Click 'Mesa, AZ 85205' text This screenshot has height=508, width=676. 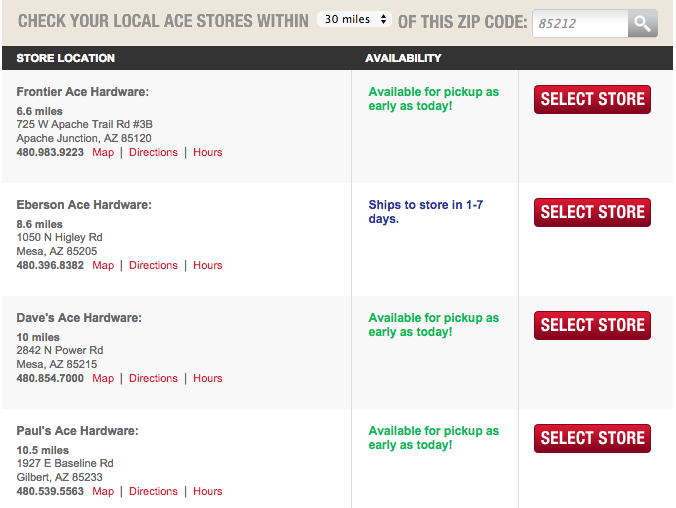click(57, 251)
